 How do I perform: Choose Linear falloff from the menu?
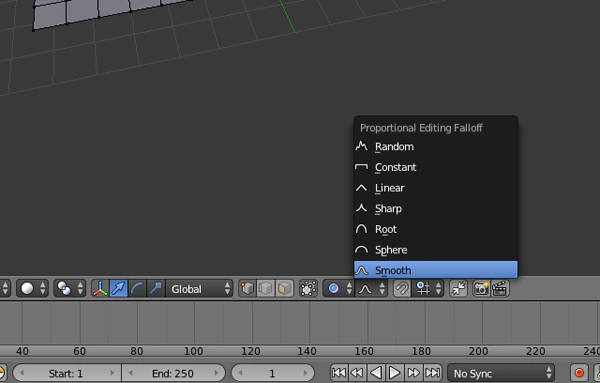435,188
